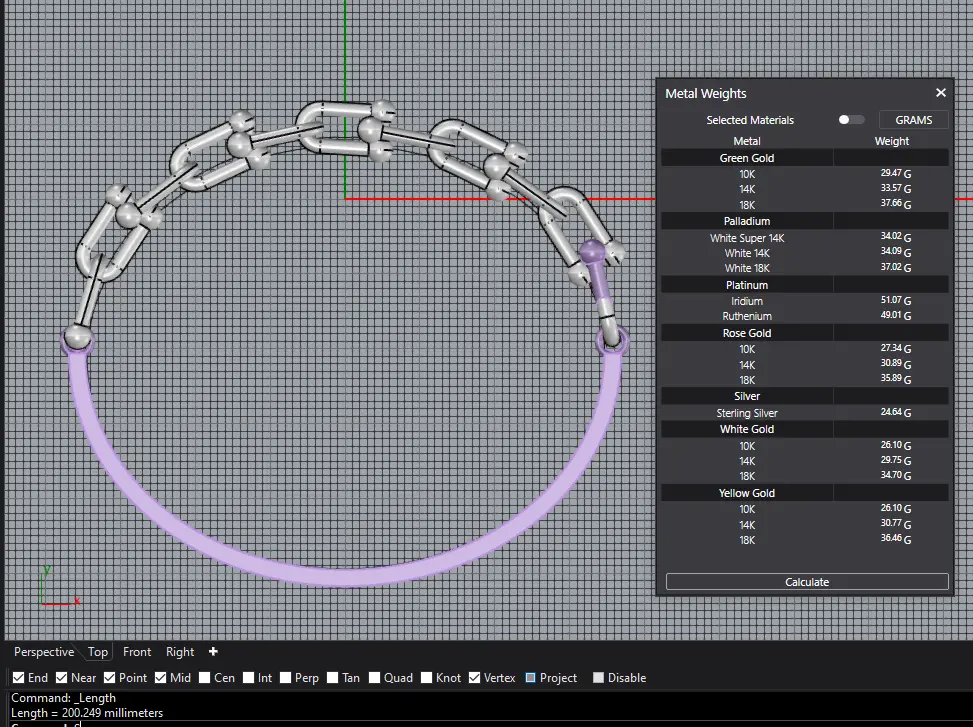Close the Metal Weights panel
This screenshot has width=973, height=727.
[940, 93]
